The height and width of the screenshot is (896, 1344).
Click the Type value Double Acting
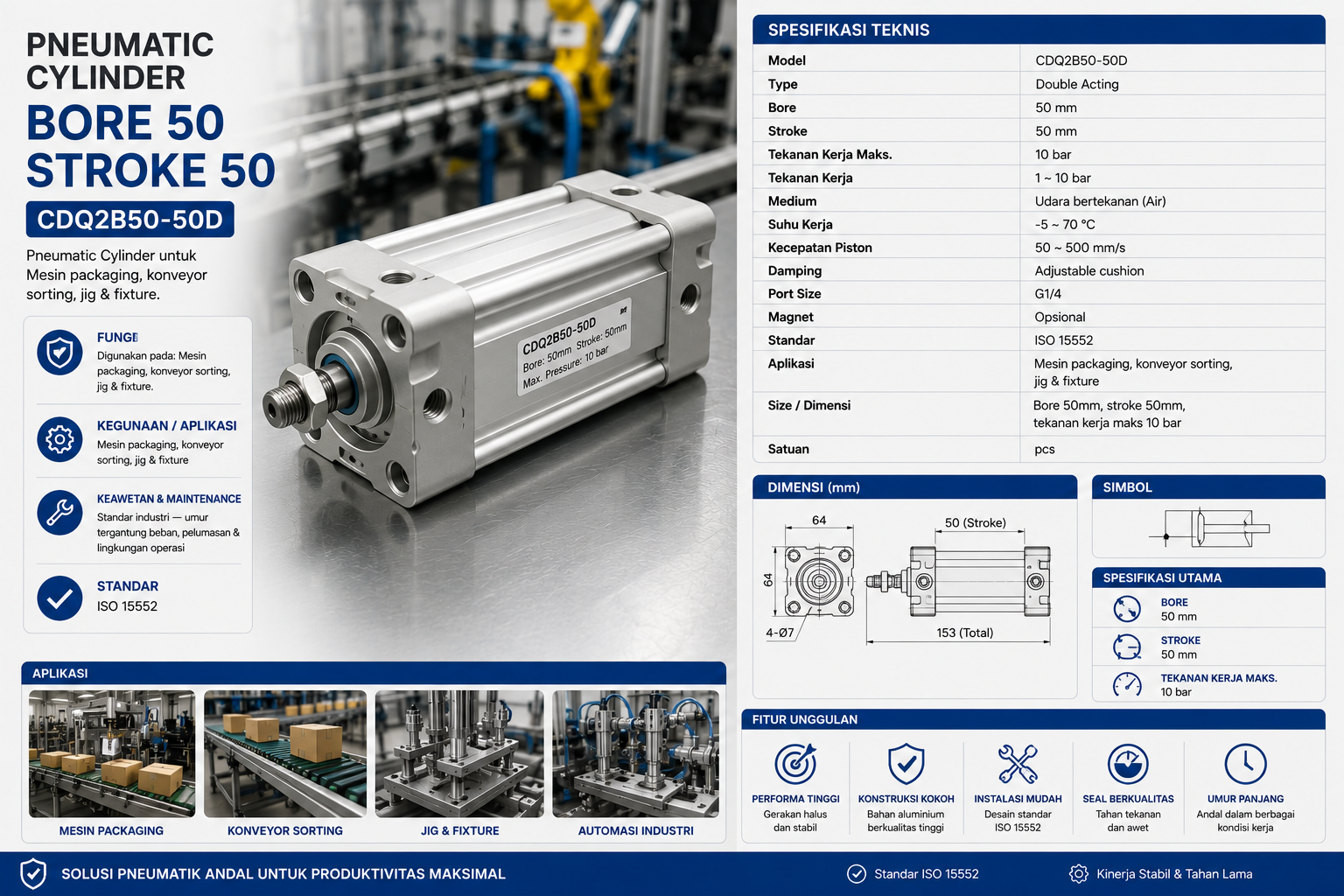tap(1077, 84)
